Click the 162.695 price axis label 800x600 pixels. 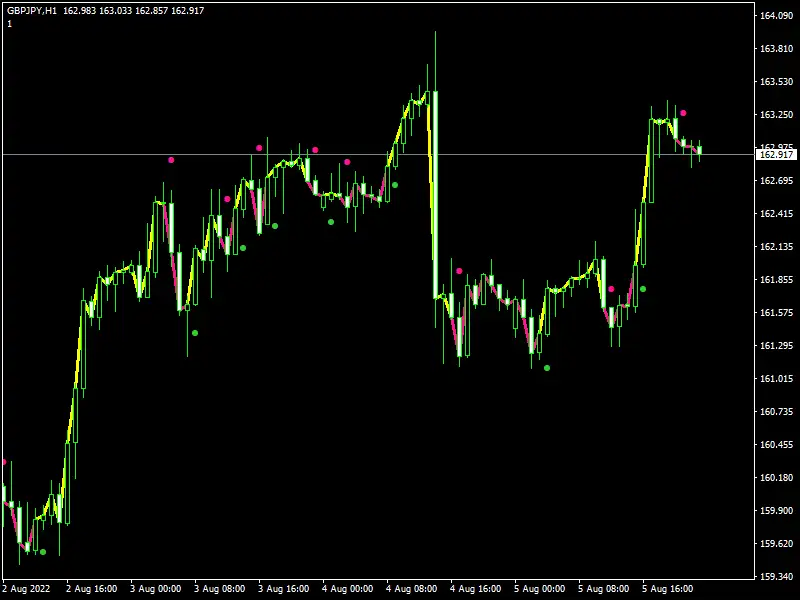pyautogui.click(x=777, y=181)
